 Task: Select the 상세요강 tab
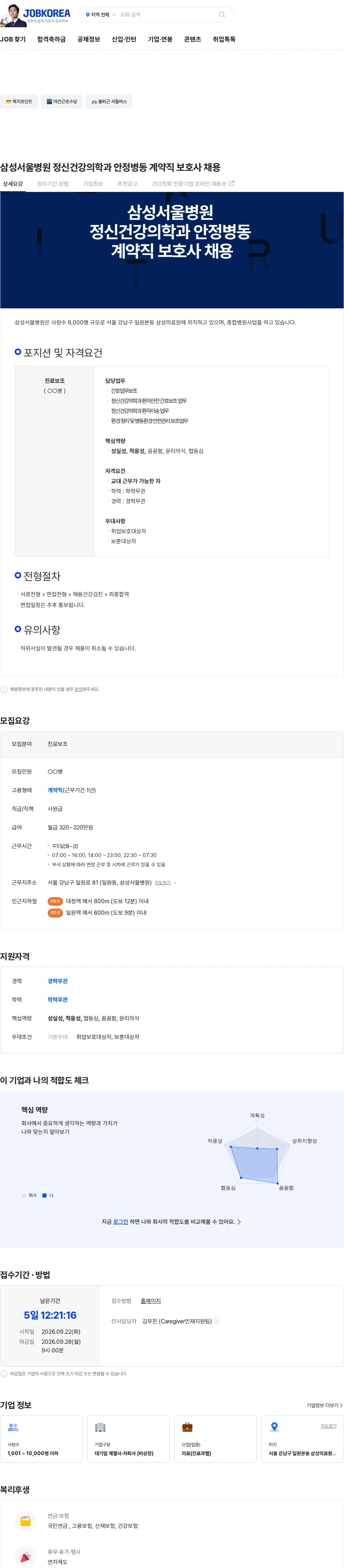[x=13, y=183]
